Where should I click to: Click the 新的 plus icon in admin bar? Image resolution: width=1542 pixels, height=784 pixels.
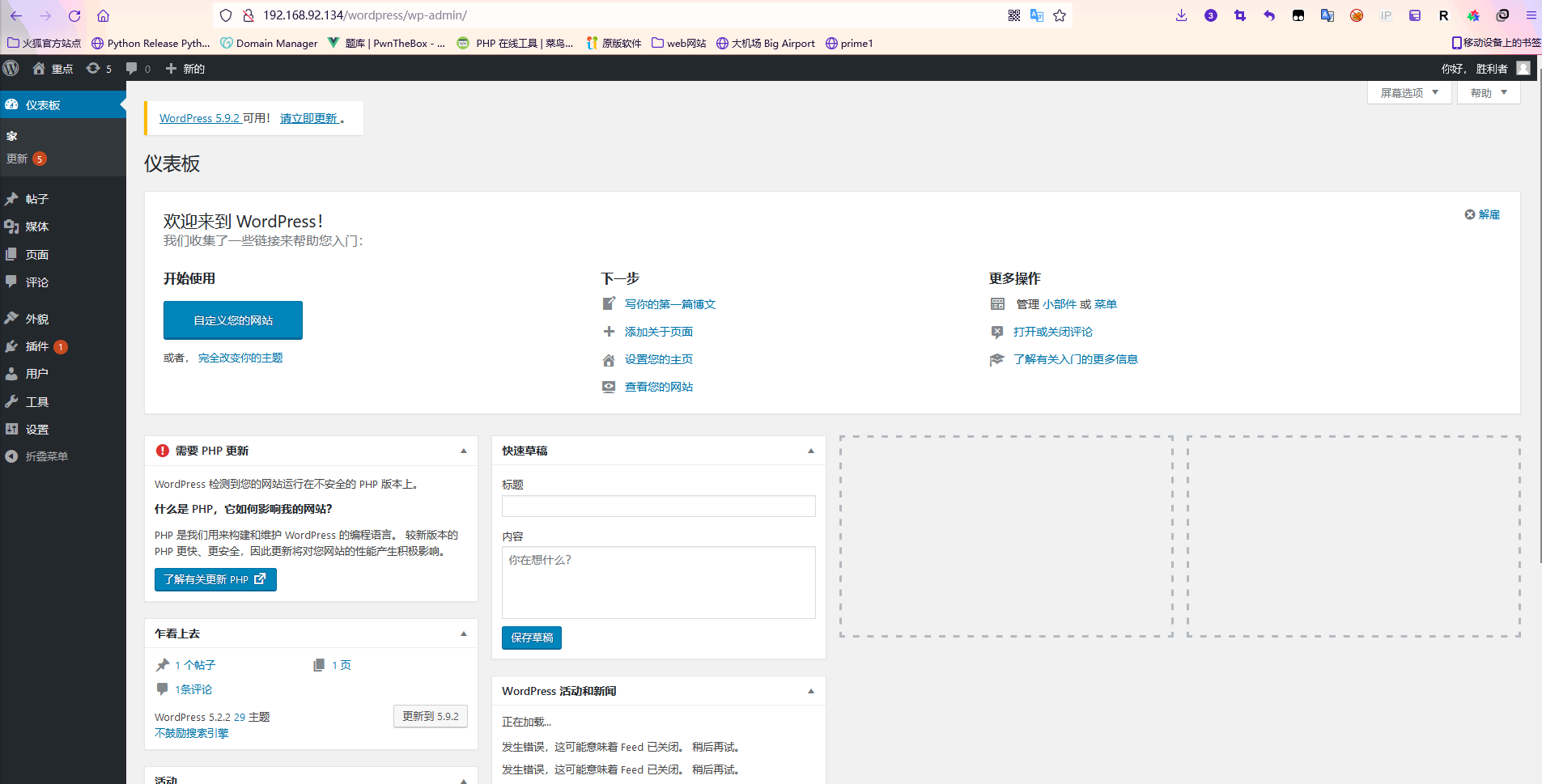coord(171,69)
